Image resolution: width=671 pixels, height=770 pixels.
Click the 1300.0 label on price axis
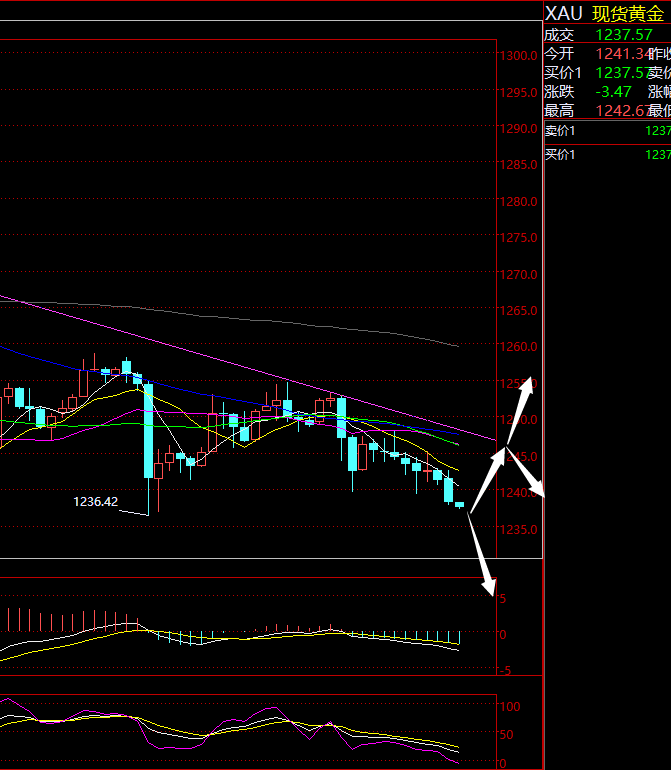(520, 56)
